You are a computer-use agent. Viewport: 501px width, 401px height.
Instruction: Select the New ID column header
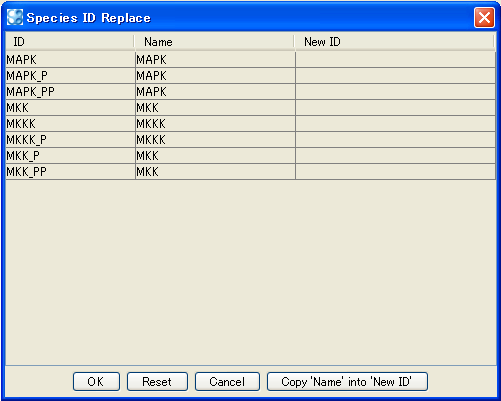tap(394, 42)
